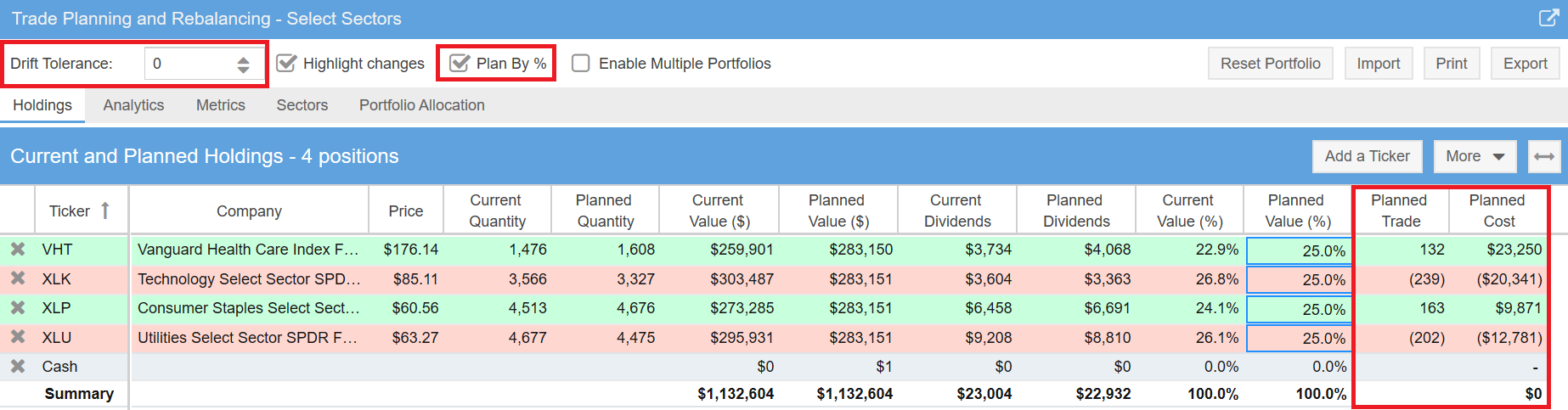Open the More dropdown menu
Image resolution: width=1568 pixels, height=410 pixels.
(1475, 156)
